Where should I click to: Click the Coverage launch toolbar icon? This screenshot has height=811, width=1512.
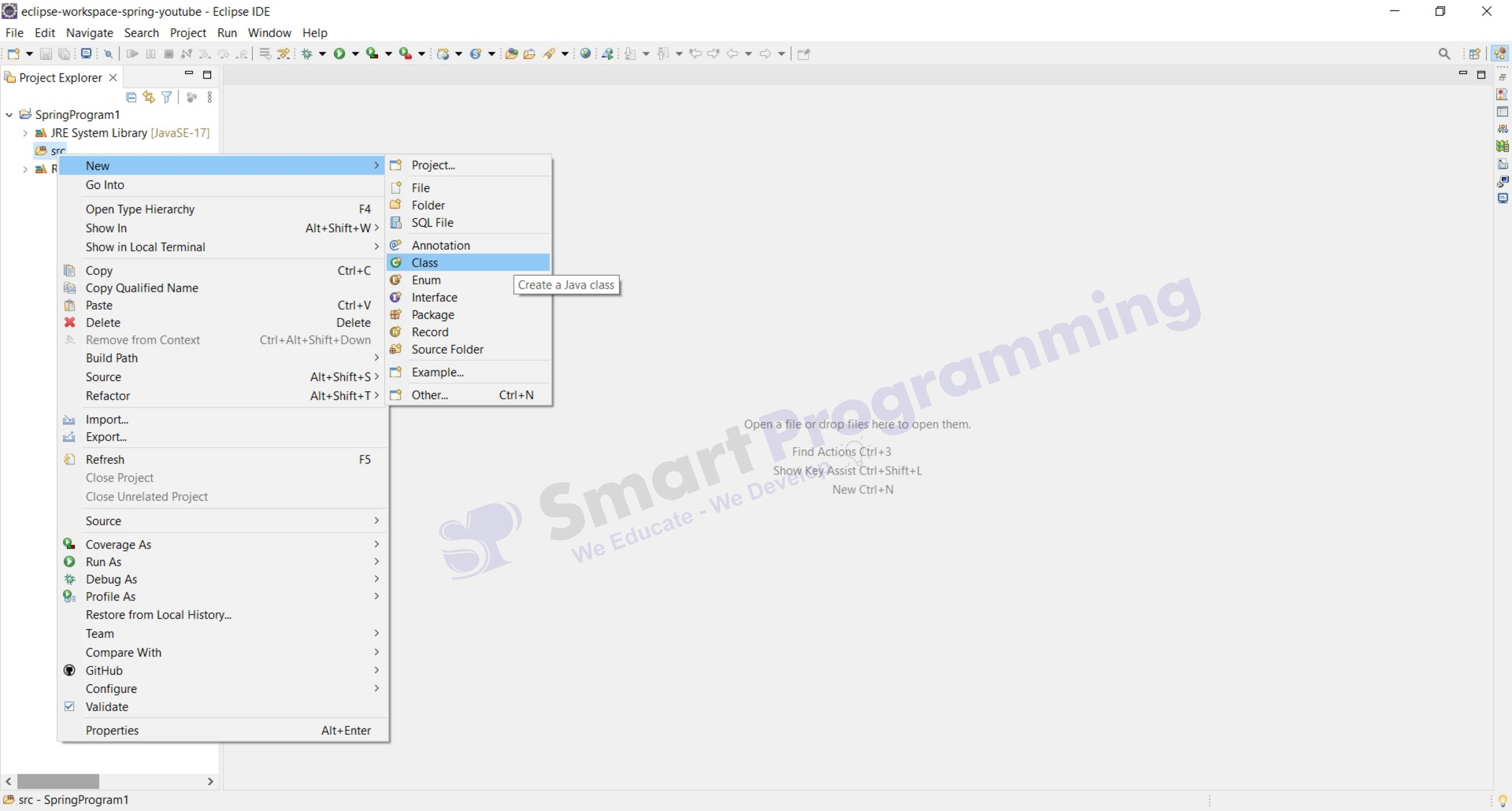(x=372, y=54)
